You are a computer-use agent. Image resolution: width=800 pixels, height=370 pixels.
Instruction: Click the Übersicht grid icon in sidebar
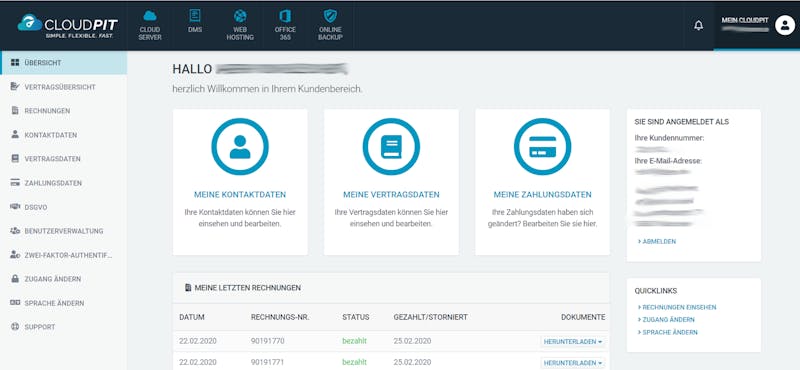tap(15, 63)
